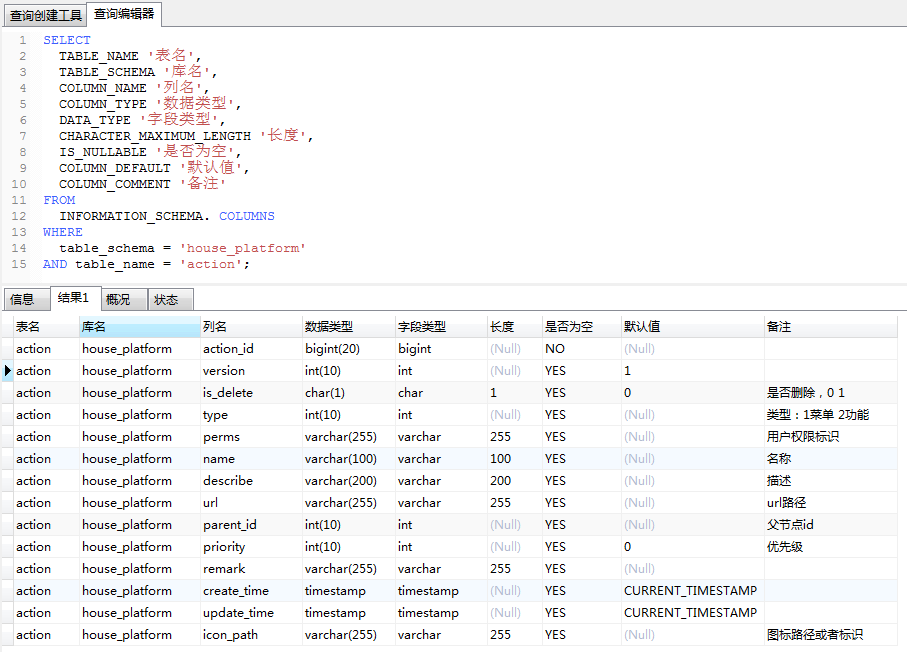Click COLUMN_COMMENT on line 10
The width and height of the screenshot is (907, 652).
(115, 184)
